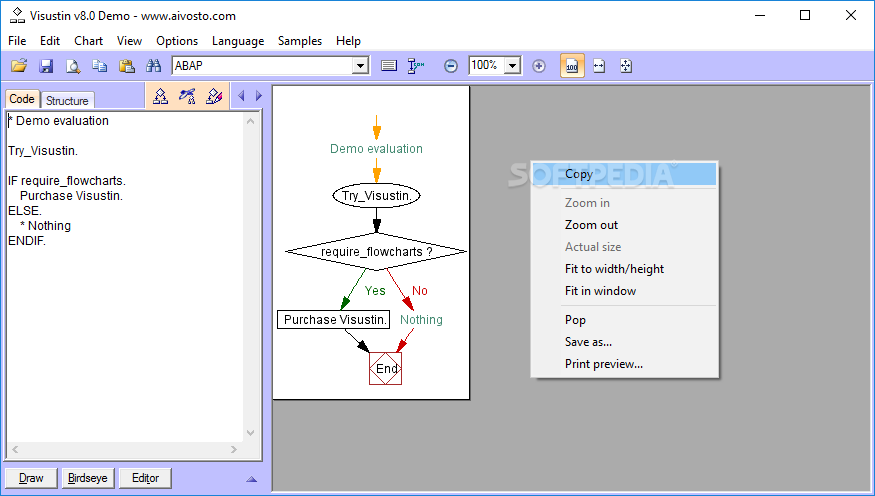The image size is (875, 496).
Task: Choose Copy in the context menu
Action: click(x=624, y=174)
